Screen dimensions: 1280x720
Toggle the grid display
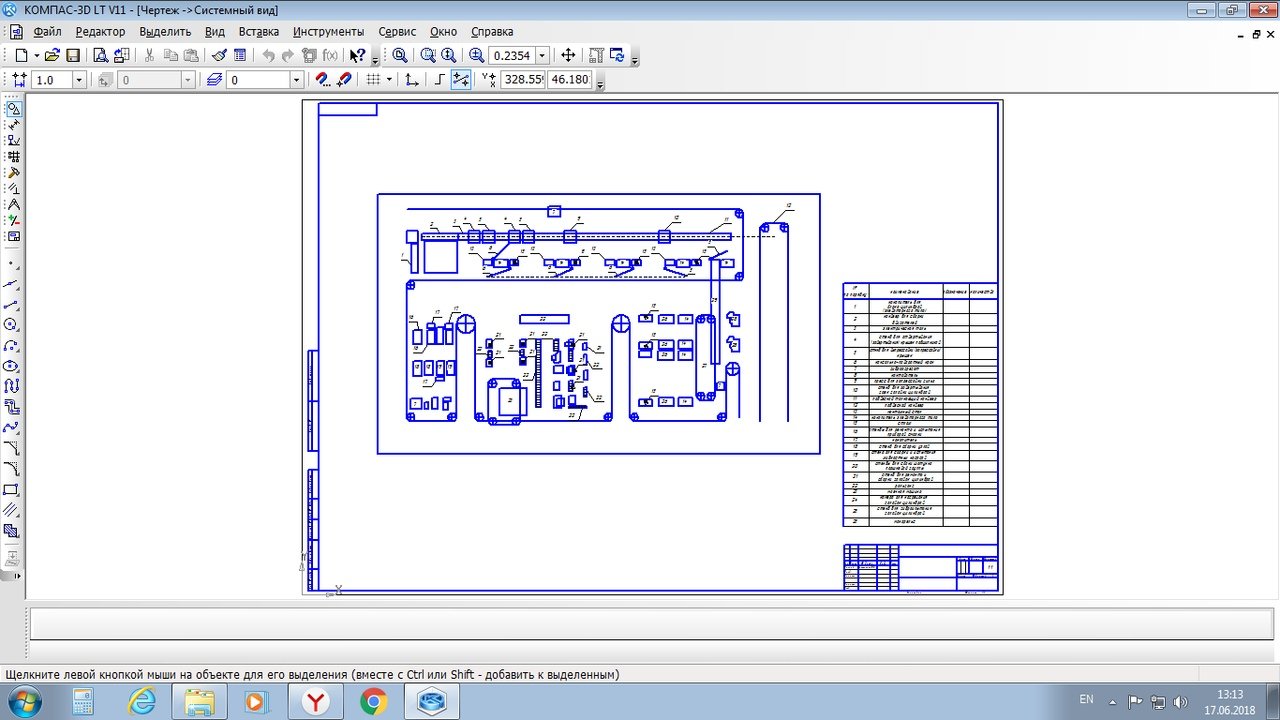click(x=373, y=80)
